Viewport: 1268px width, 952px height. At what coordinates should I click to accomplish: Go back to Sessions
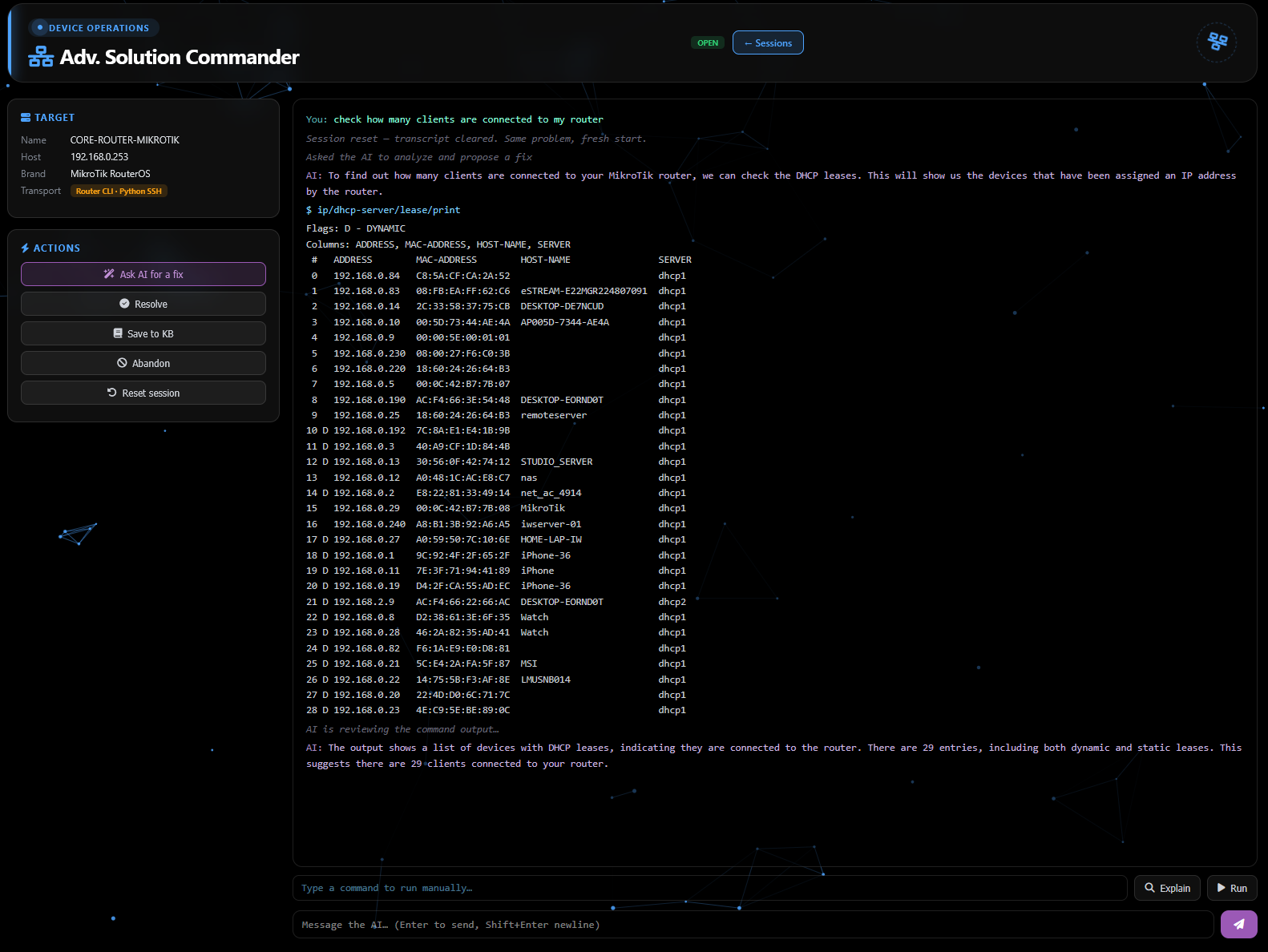click(x=768, y=42)
